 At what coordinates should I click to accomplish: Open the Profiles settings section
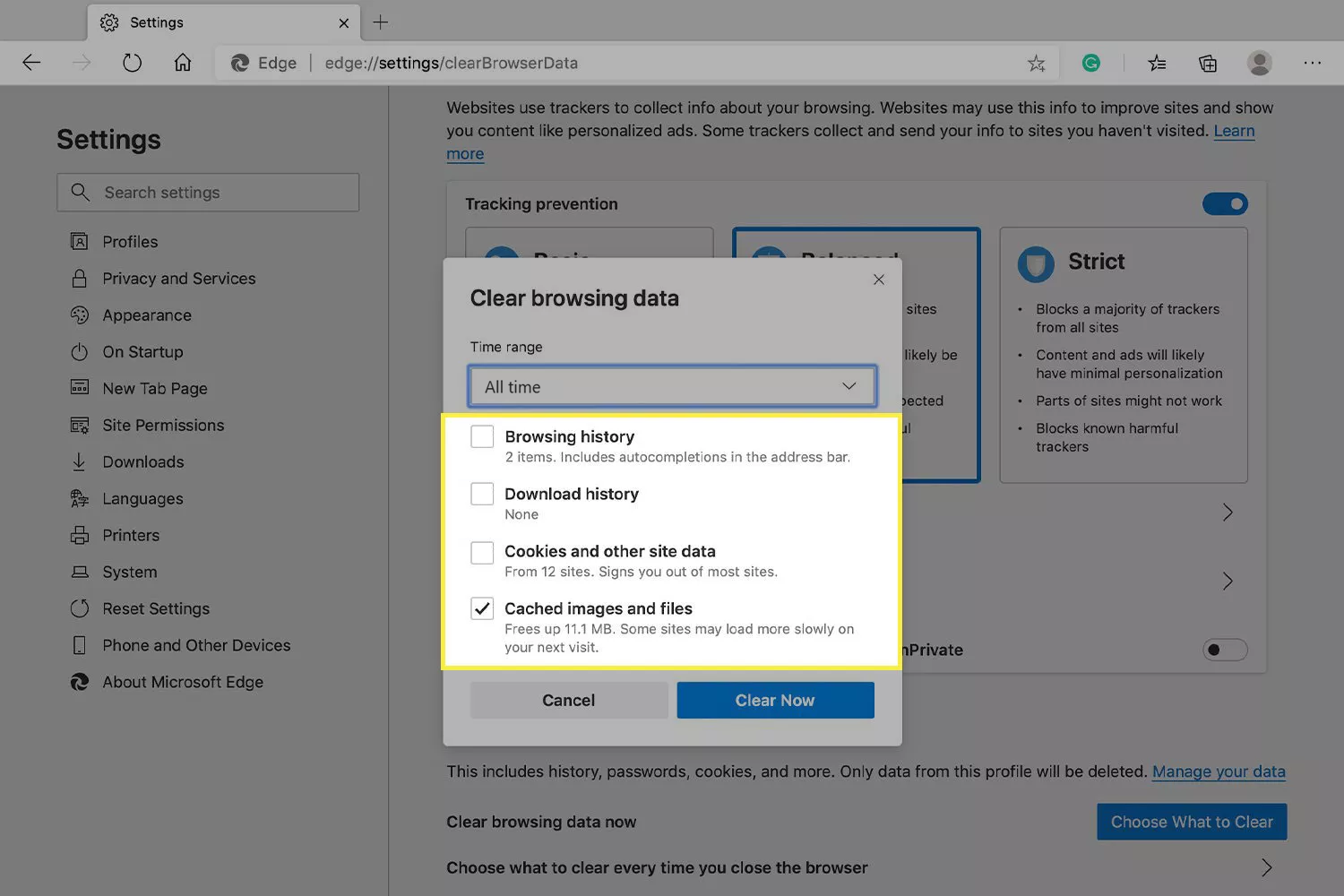coord(130,242)
